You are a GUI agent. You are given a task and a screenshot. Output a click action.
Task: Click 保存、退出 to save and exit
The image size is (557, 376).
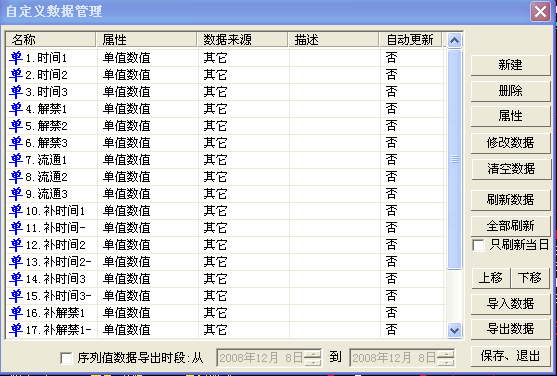[510, 356]
